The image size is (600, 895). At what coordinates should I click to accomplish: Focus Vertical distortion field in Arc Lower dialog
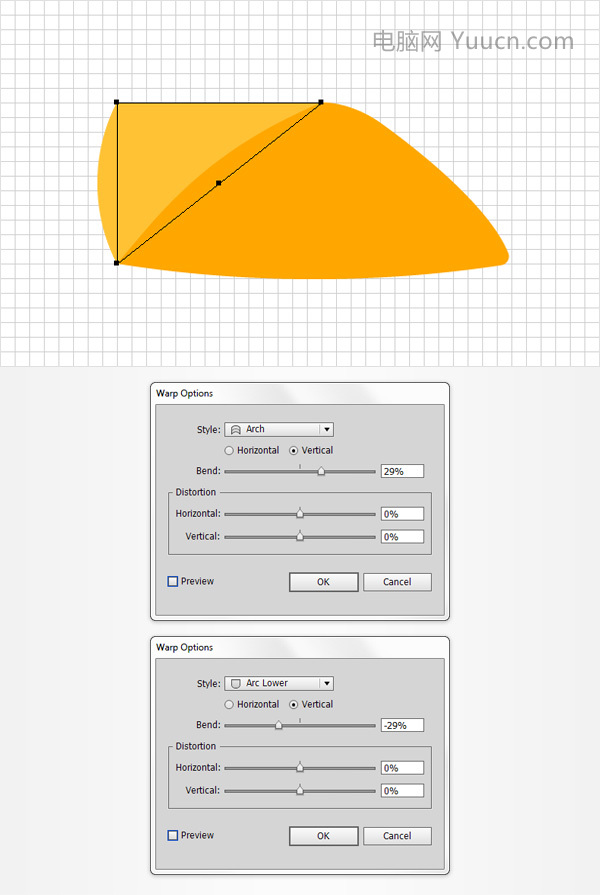[x=402, y=791]
